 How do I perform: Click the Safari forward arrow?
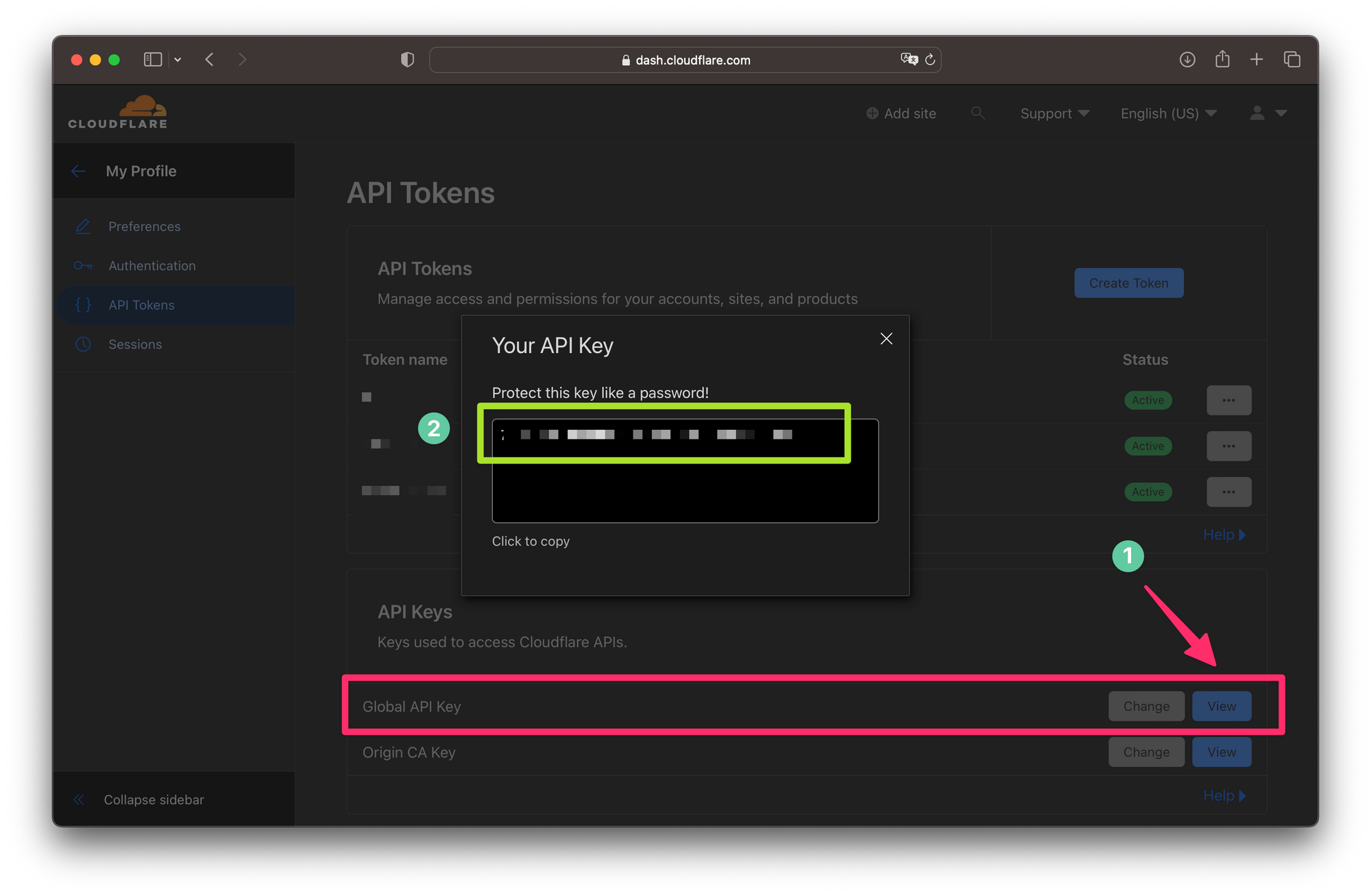coord(242,60)
